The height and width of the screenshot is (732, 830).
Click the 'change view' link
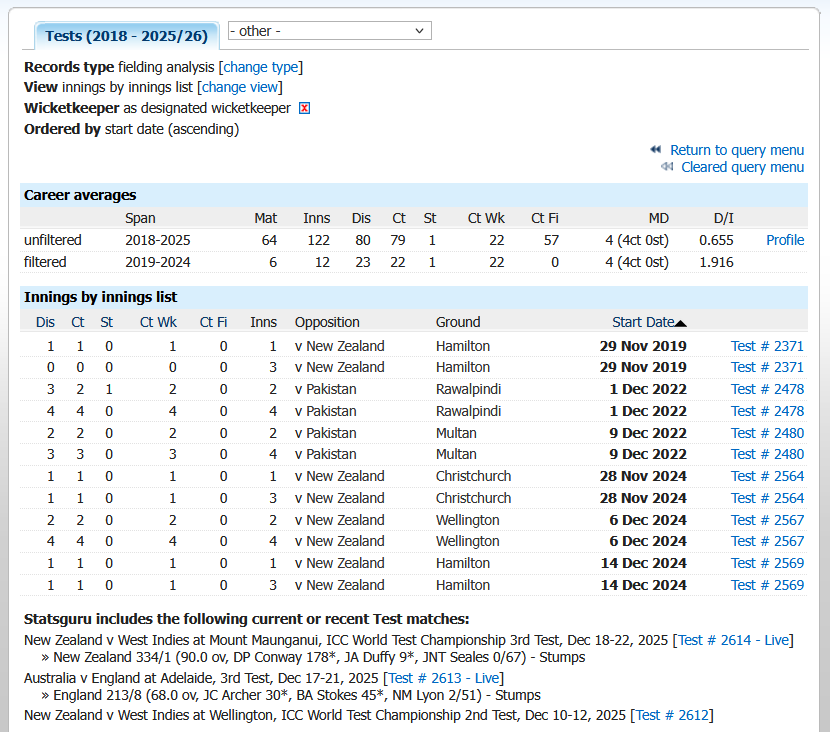pos(240,87)
